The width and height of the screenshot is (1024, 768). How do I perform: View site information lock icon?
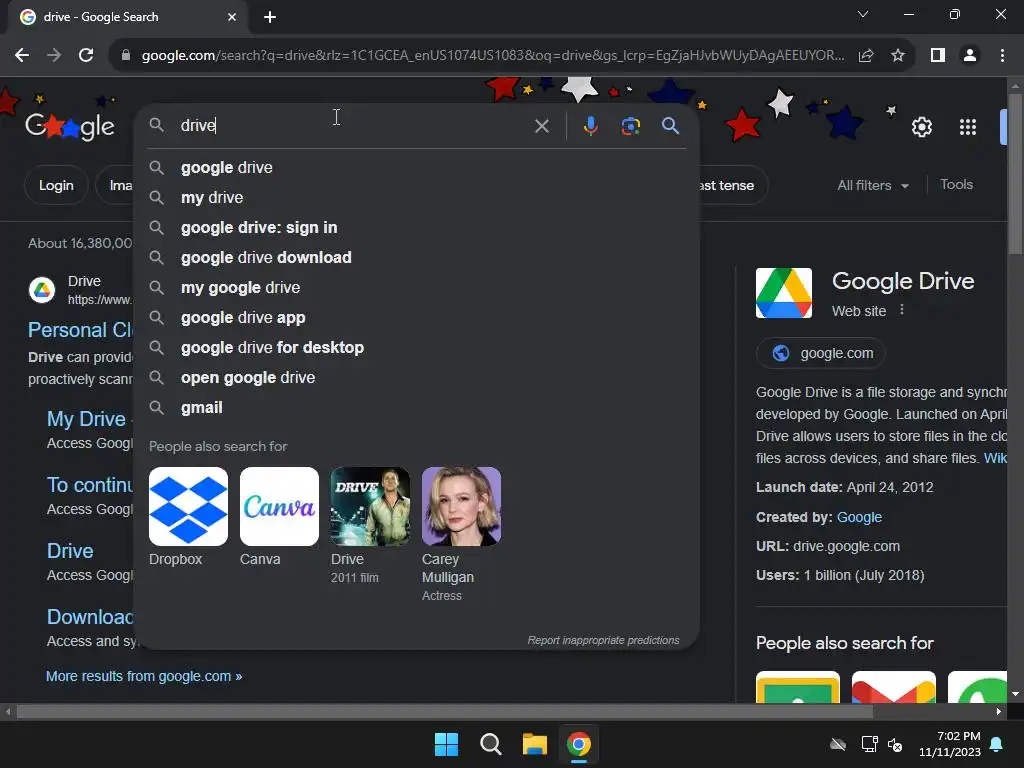(x=126, y=56)
